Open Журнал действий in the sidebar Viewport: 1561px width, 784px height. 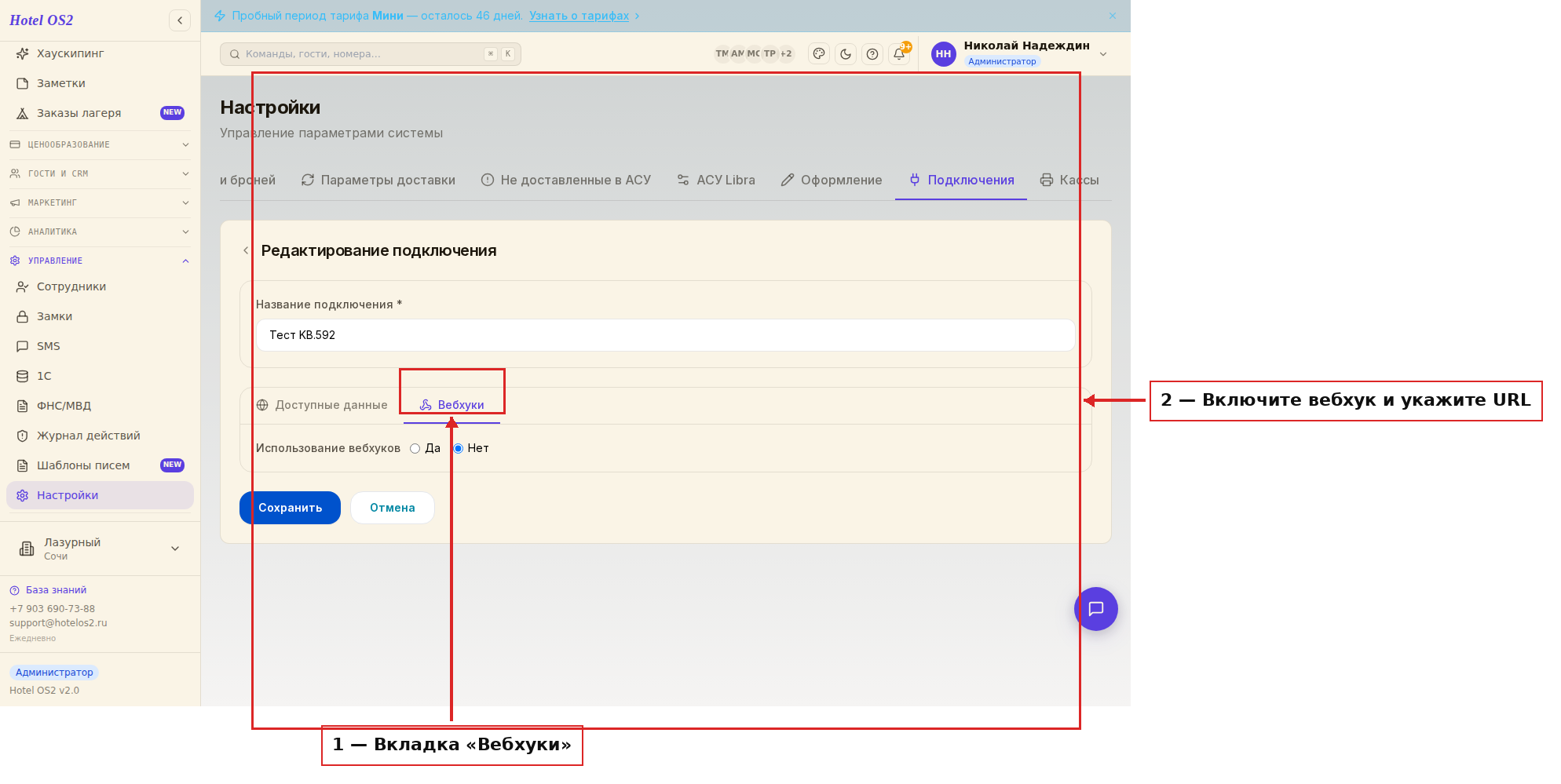[100, 436]
